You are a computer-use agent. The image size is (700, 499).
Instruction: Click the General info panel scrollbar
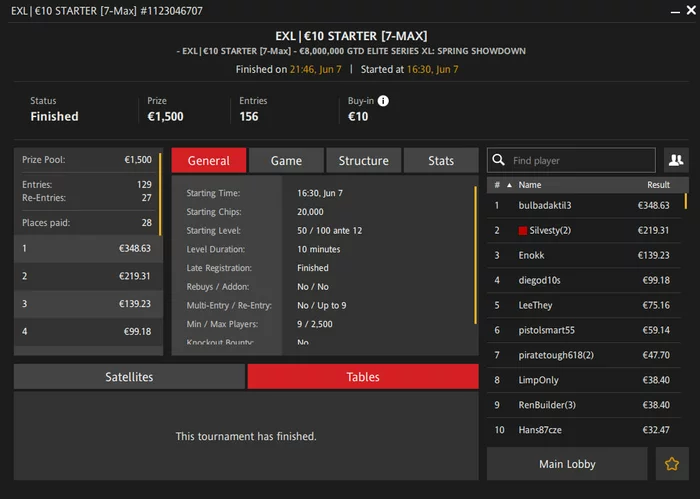pyautogui.click(x=475, y=255)
